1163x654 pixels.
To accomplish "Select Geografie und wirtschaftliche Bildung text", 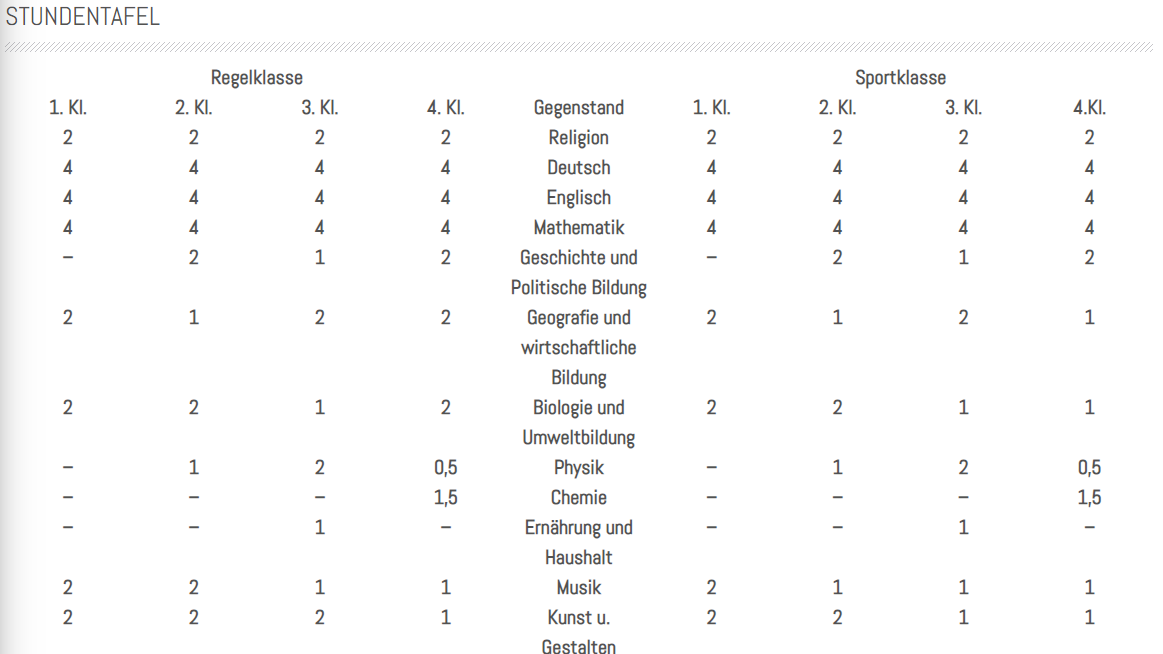I will pos(579,348).
